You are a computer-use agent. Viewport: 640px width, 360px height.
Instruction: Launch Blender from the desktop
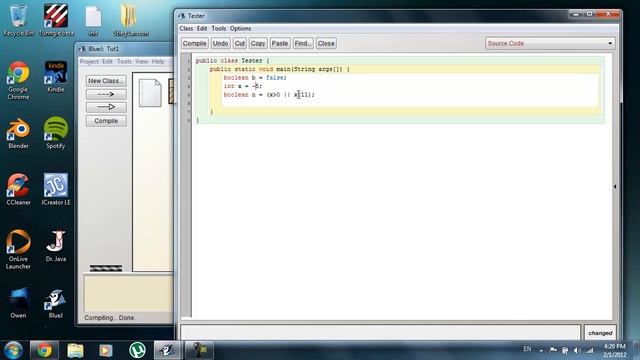[x=18, y=133]
